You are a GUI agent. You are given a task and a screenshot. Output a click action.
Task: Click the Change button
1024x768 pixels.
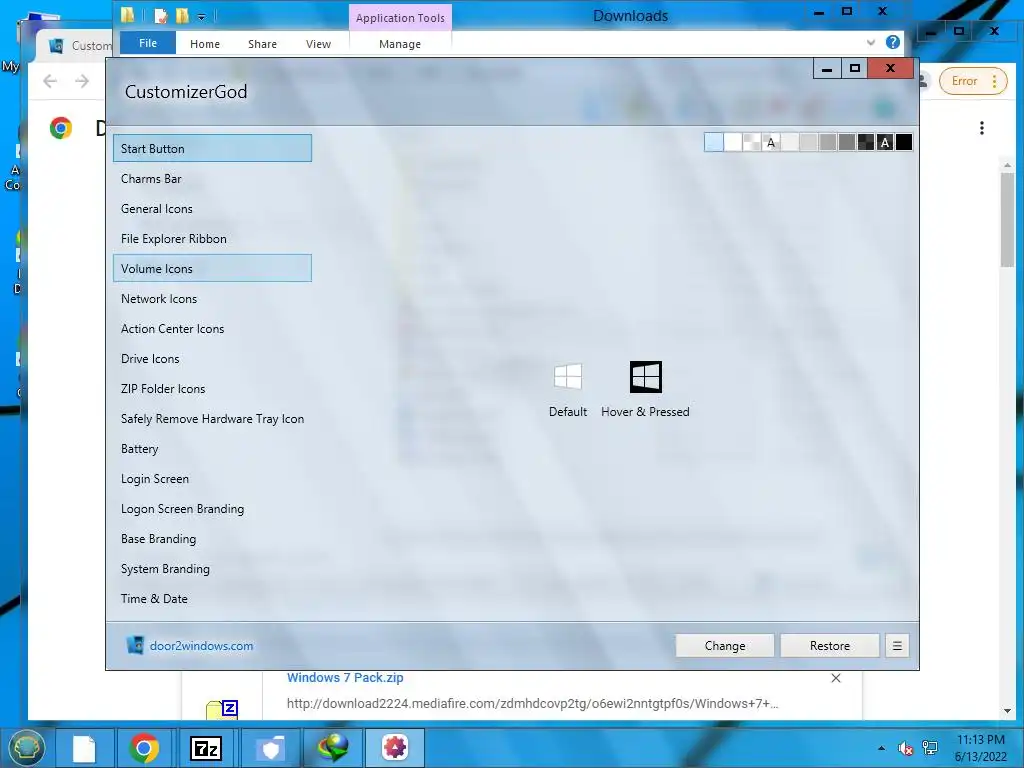point(725,646)
